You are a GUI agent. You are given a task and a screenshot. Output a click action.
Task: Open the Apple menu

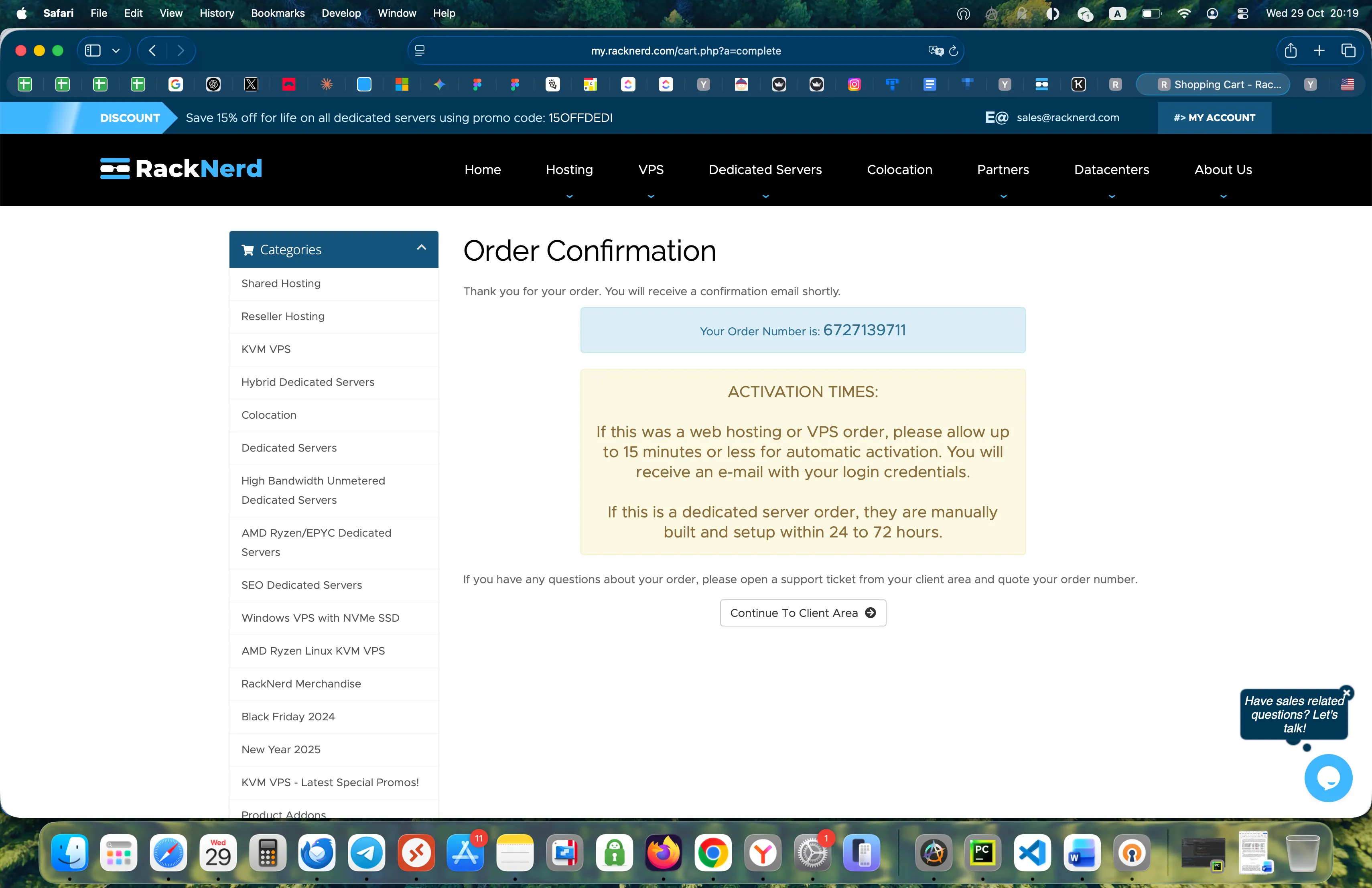22,13
